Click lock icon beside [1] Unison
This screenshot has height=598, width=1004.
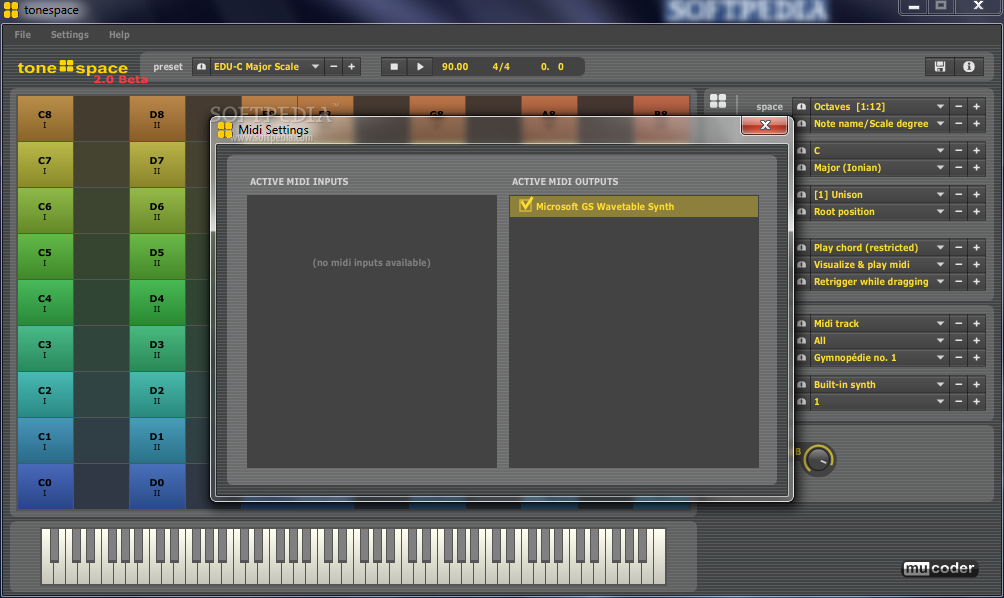click(x=801, y=195)
